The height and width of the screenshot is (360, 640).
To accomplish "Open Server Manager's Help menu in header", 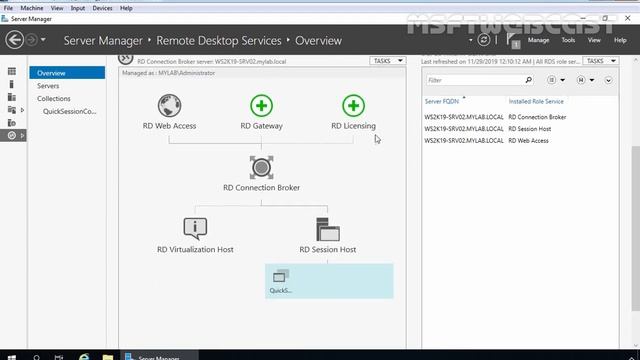I will [620, 40].
